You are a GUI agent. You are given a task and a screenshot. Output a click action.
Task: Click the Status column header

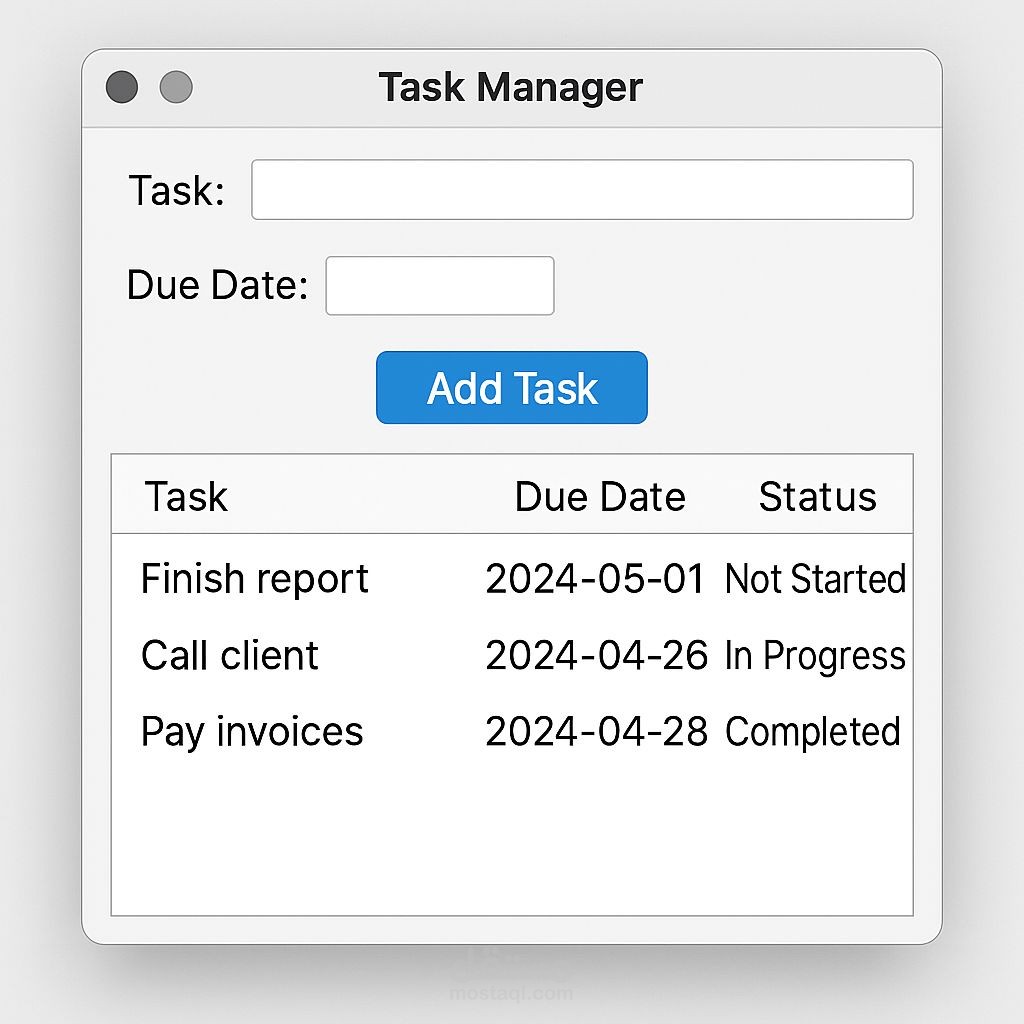coord(817,495)
